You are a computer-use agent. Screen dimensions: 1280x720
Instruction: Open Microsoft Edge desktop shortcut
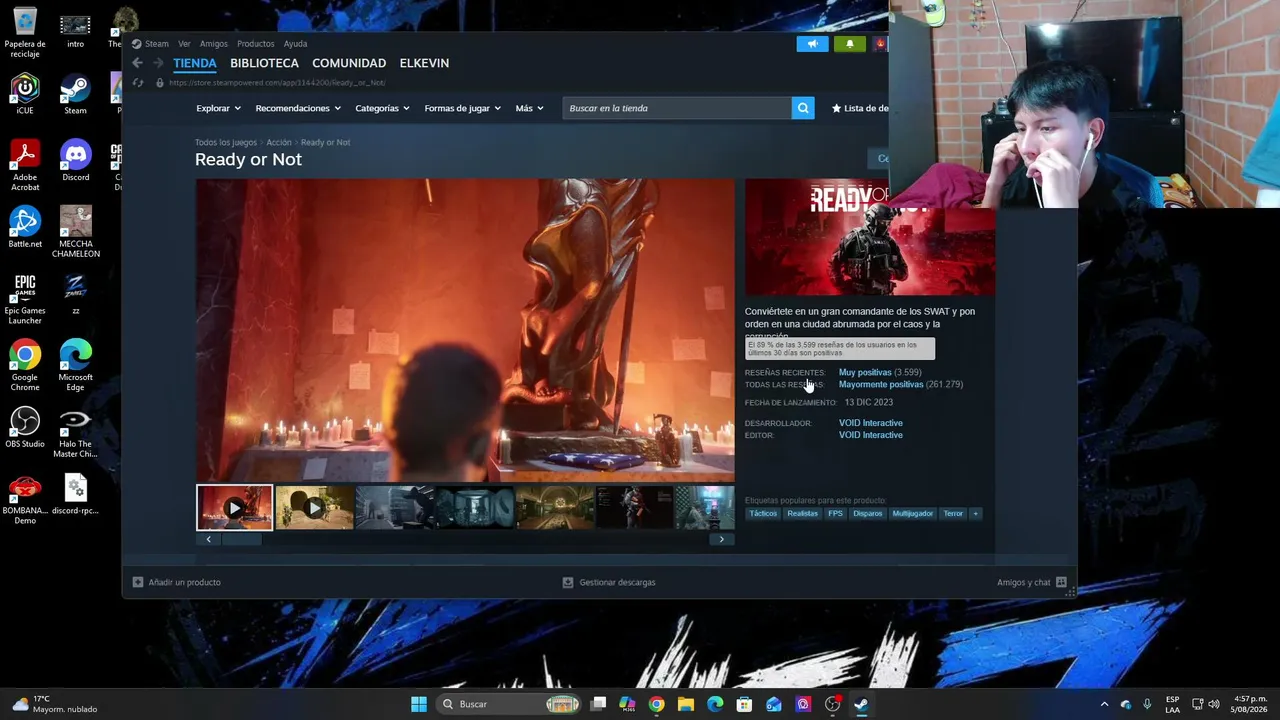[x=76, y=366]
